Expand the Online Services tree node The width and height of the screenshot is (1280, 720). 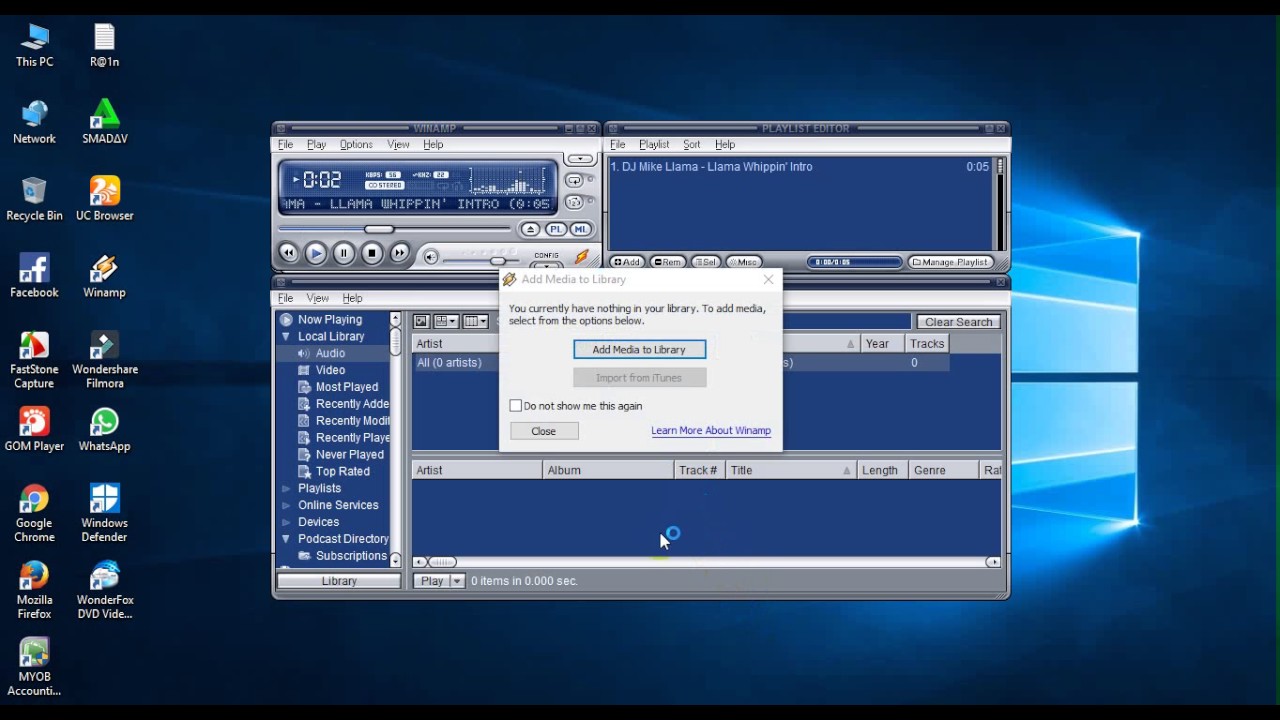286,506
